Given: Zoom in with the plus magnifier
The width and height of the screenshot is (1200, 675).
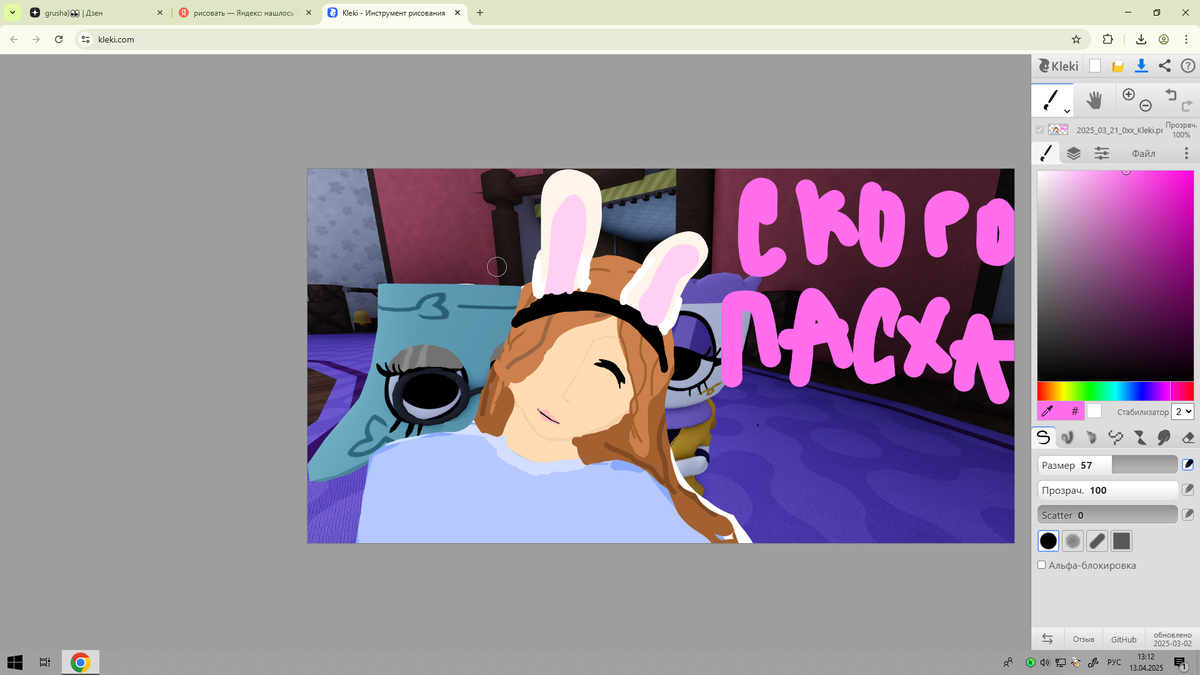Looking at the screenshot, I should point(1129,94).
